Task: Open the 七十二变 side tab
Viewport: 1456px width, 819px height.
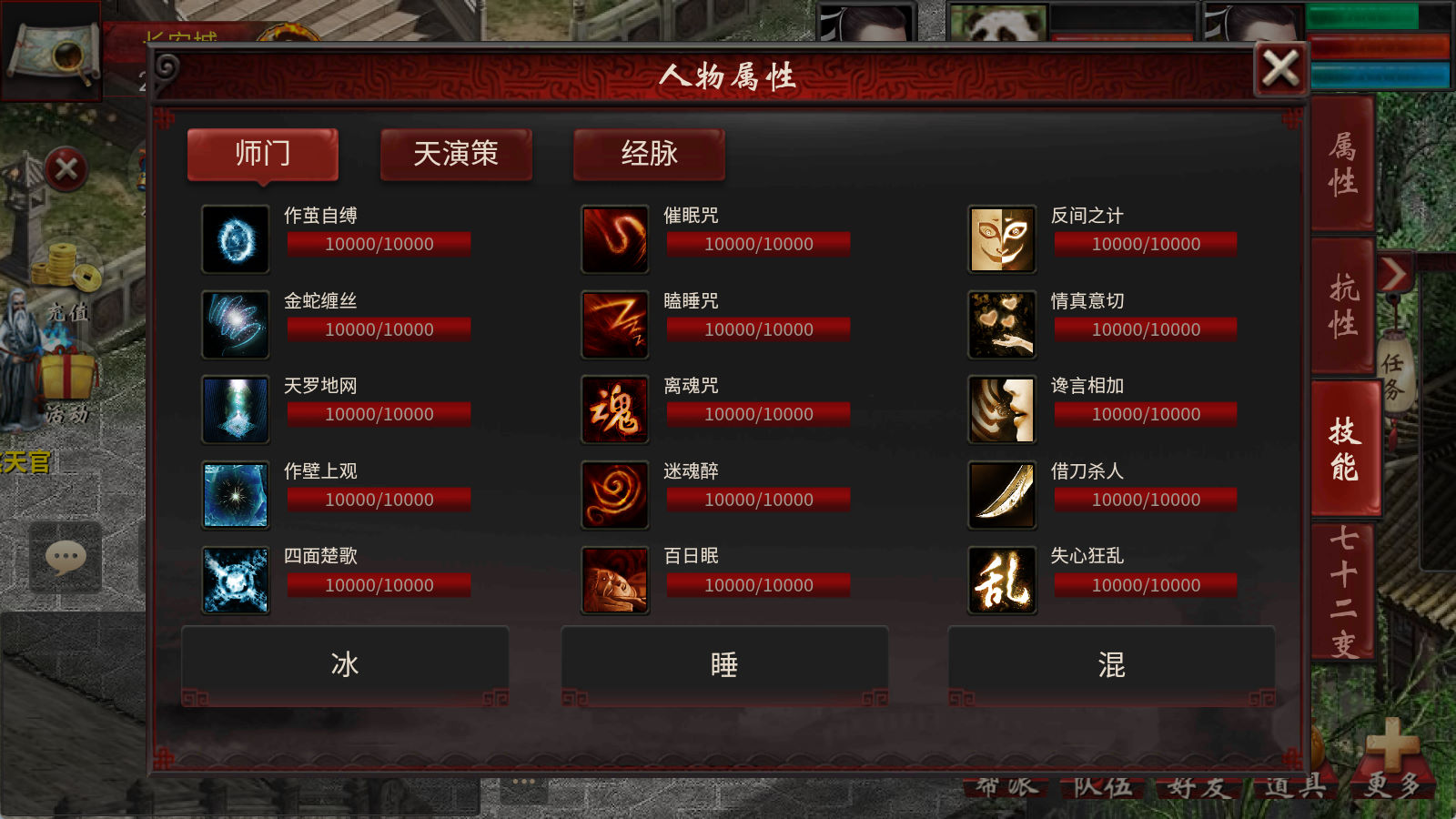Action: [1344, 591]
